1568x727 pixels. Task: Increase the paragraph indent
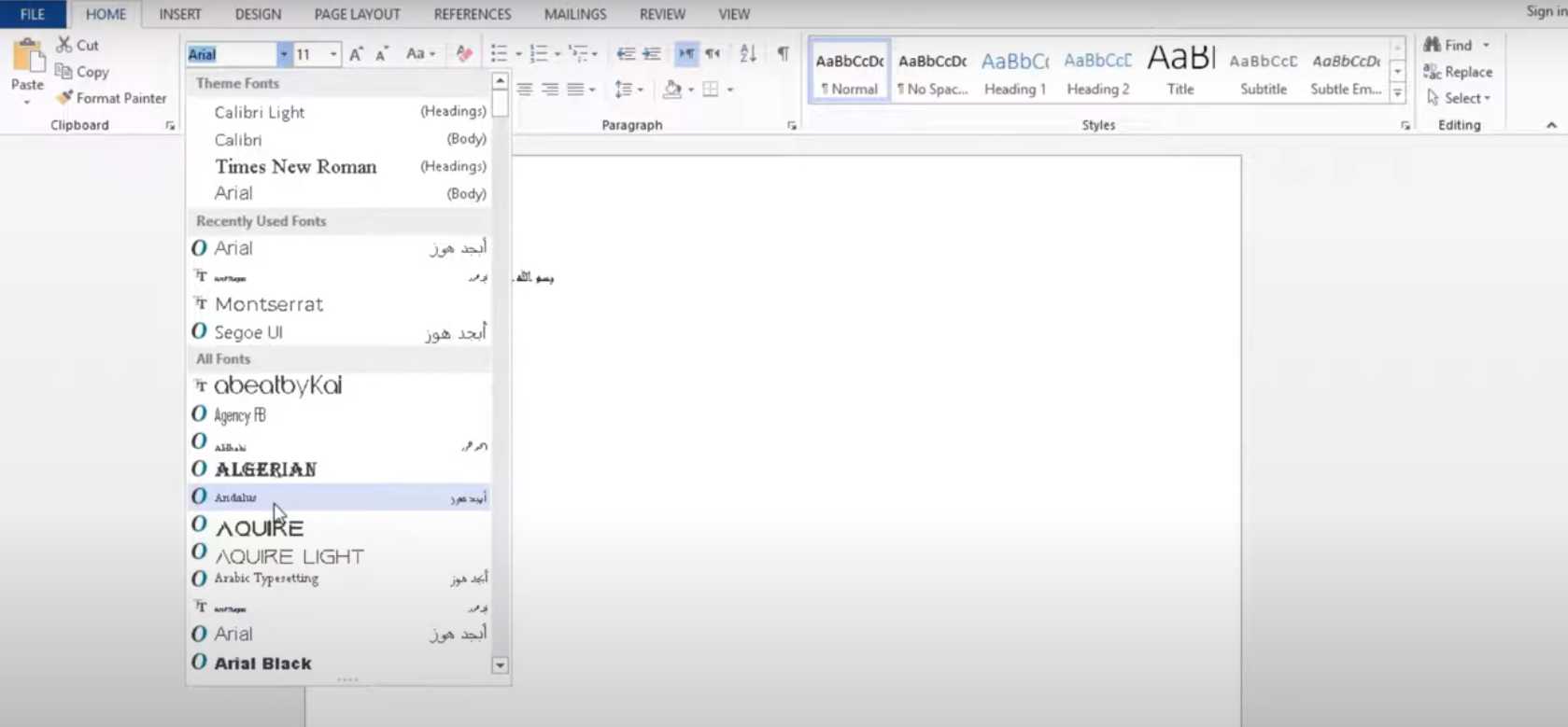(652, 54)
